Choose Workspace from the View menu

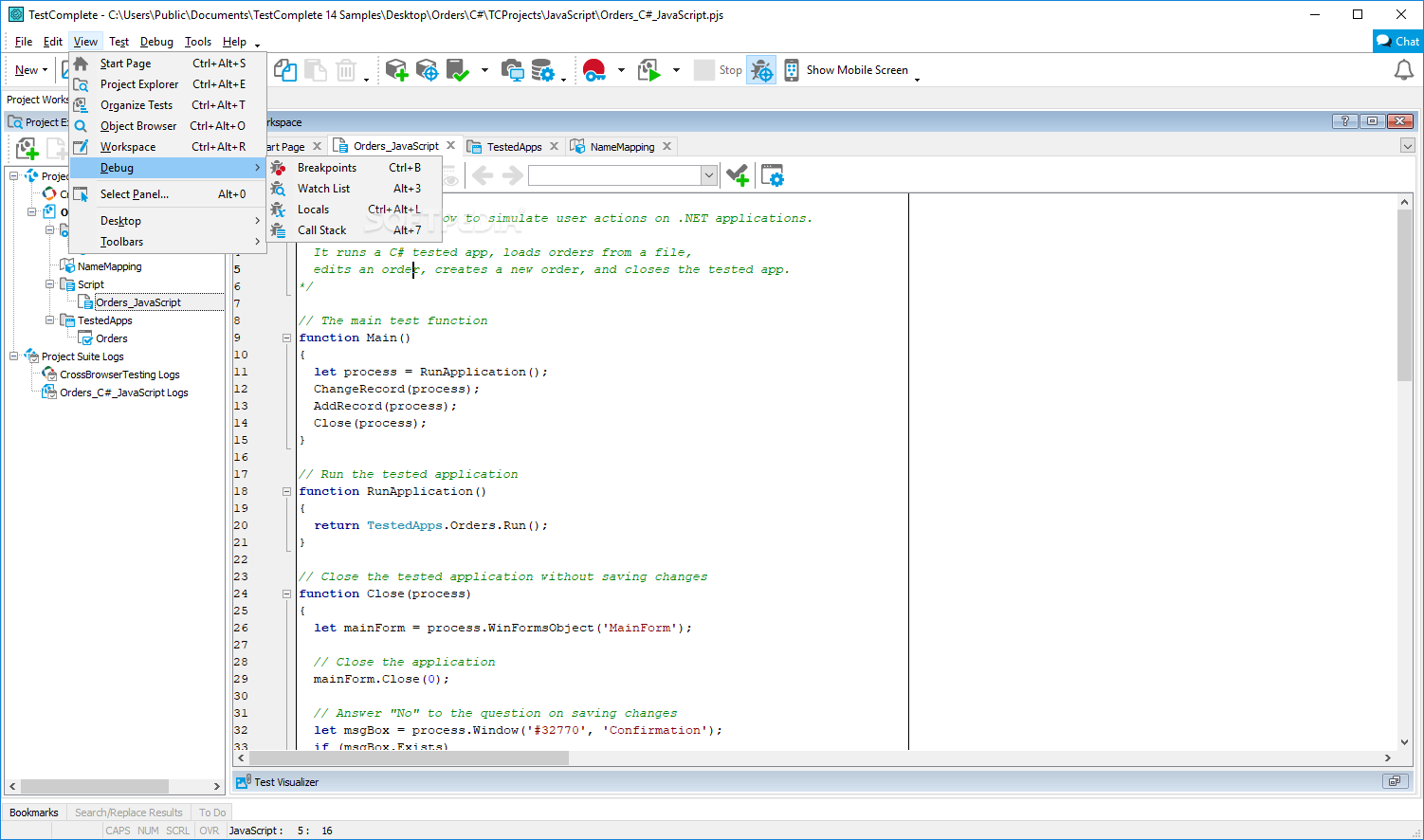168,147
